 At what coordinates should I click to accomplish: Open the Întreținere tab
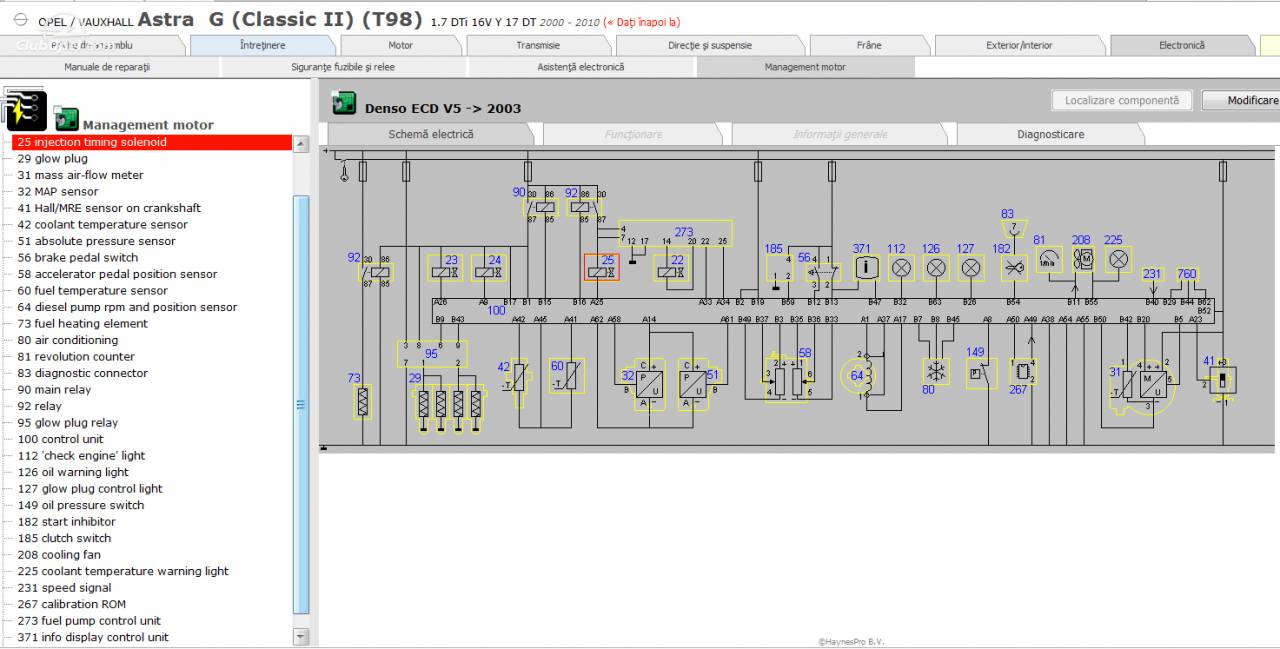[x=263, y=45]
